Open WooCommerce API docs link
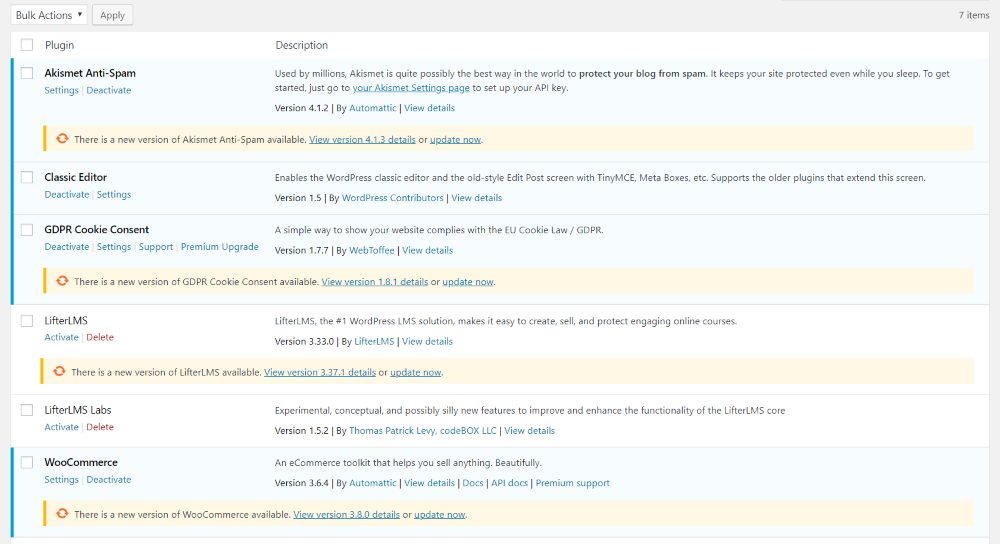The image size is (1000, 544). [x=510, y=483]
